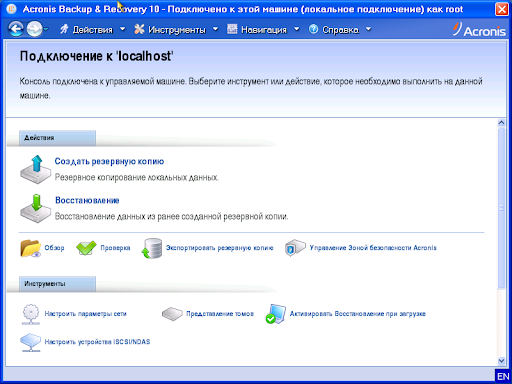The width and height of the screenshot is (512, 384).
Task: Click the Acronis Secure Zone shield icon
Action: click(x=295, y=248)
